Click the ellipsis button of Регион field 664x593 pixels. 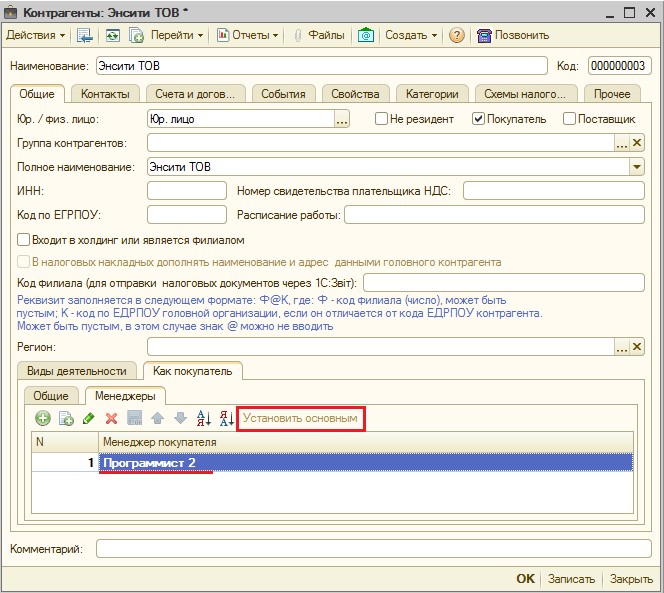click(x=622, y=347)
